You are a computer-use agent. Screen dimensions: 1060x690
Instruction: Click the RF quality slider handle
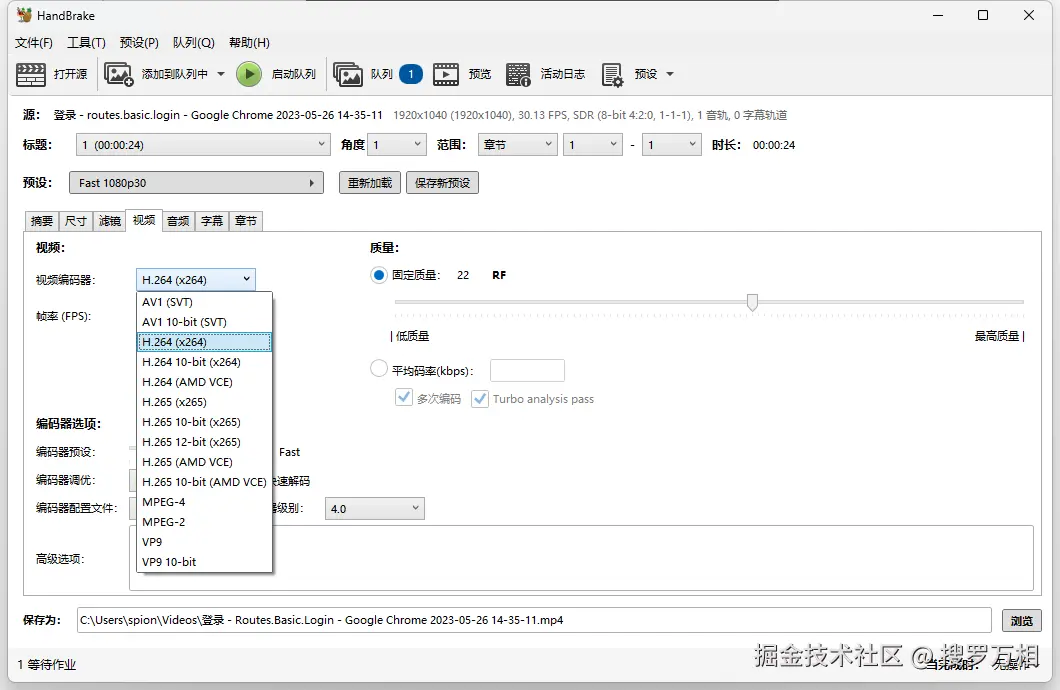[752, 301]
